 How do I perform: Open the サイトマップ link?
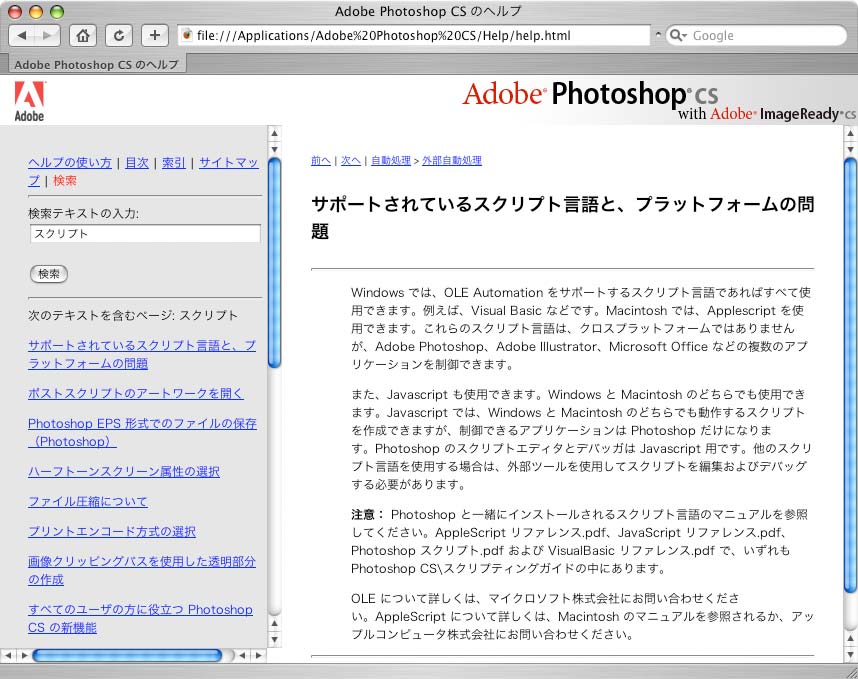pos(228,163)
